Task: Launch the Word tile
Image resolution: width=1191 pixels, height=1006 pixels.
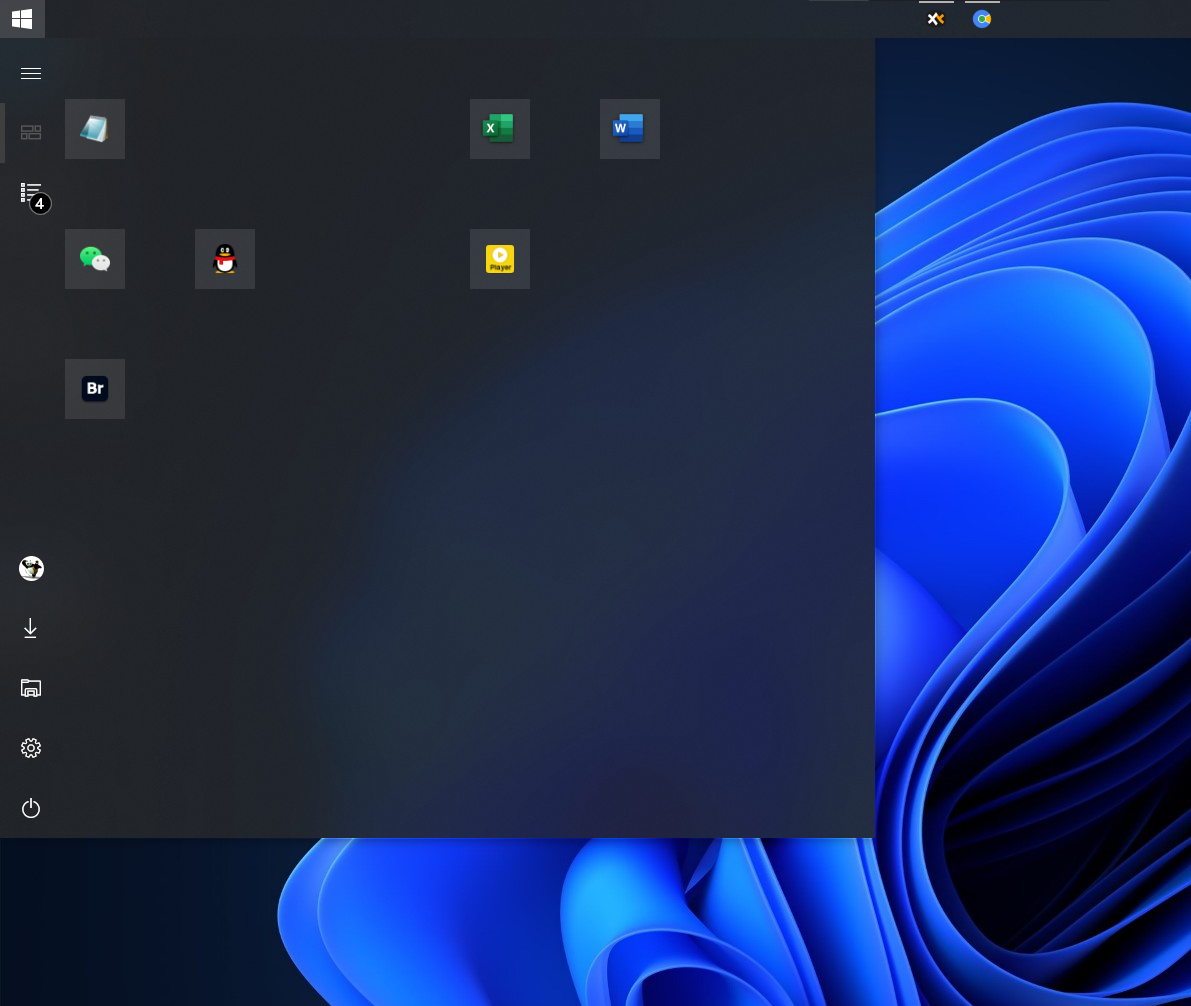Action: pyautogui.click(x=630, y=129)
